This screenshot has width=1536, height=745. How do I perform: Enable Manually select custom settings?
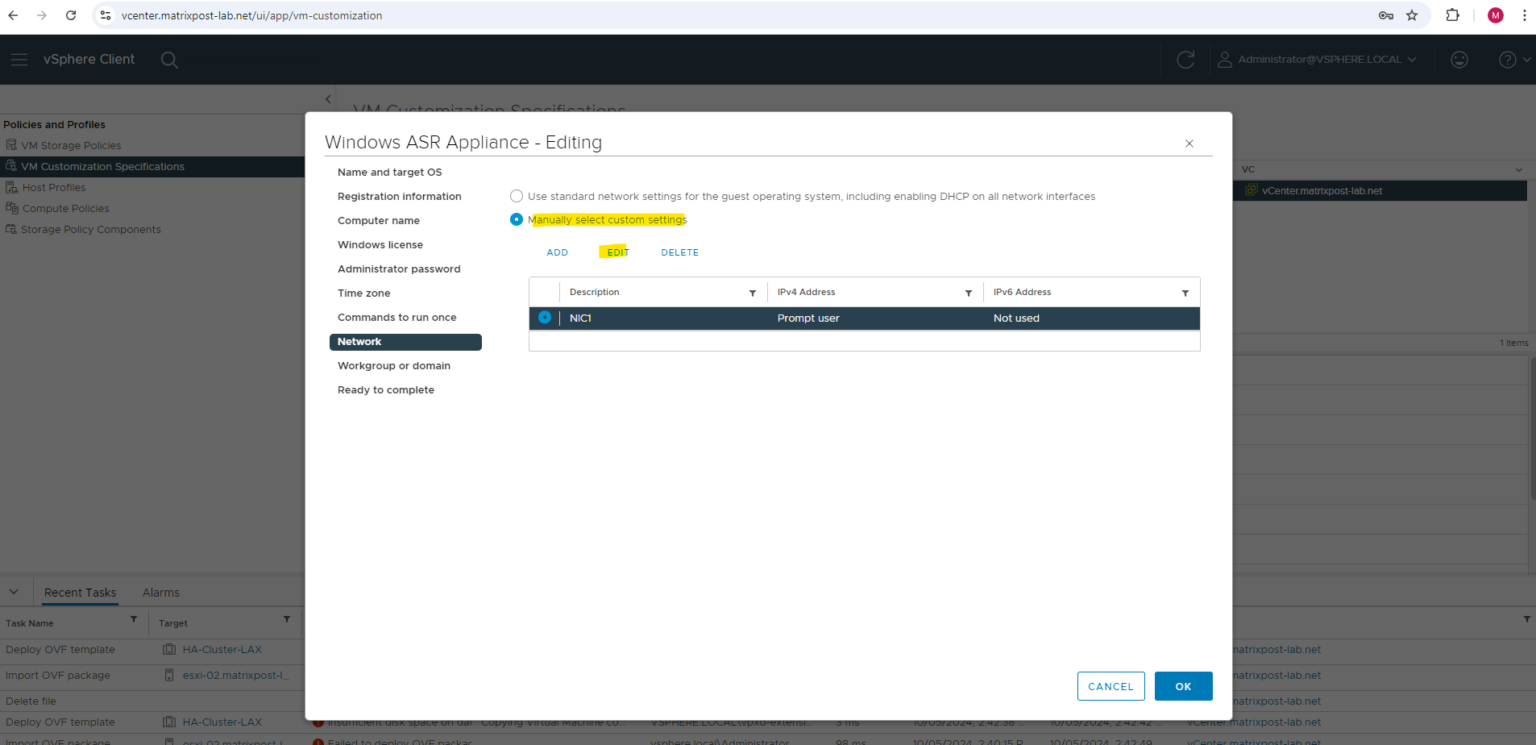[516, 219]
